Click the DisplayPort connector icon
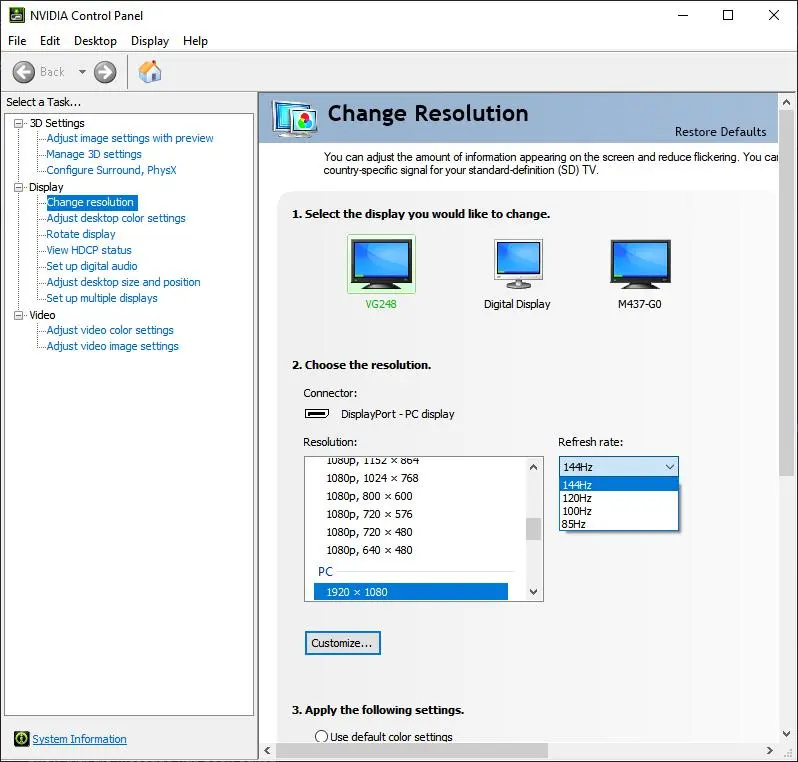The width and height of the screenshot is (798, 762). pyautogui.click(x=317, y=414)
